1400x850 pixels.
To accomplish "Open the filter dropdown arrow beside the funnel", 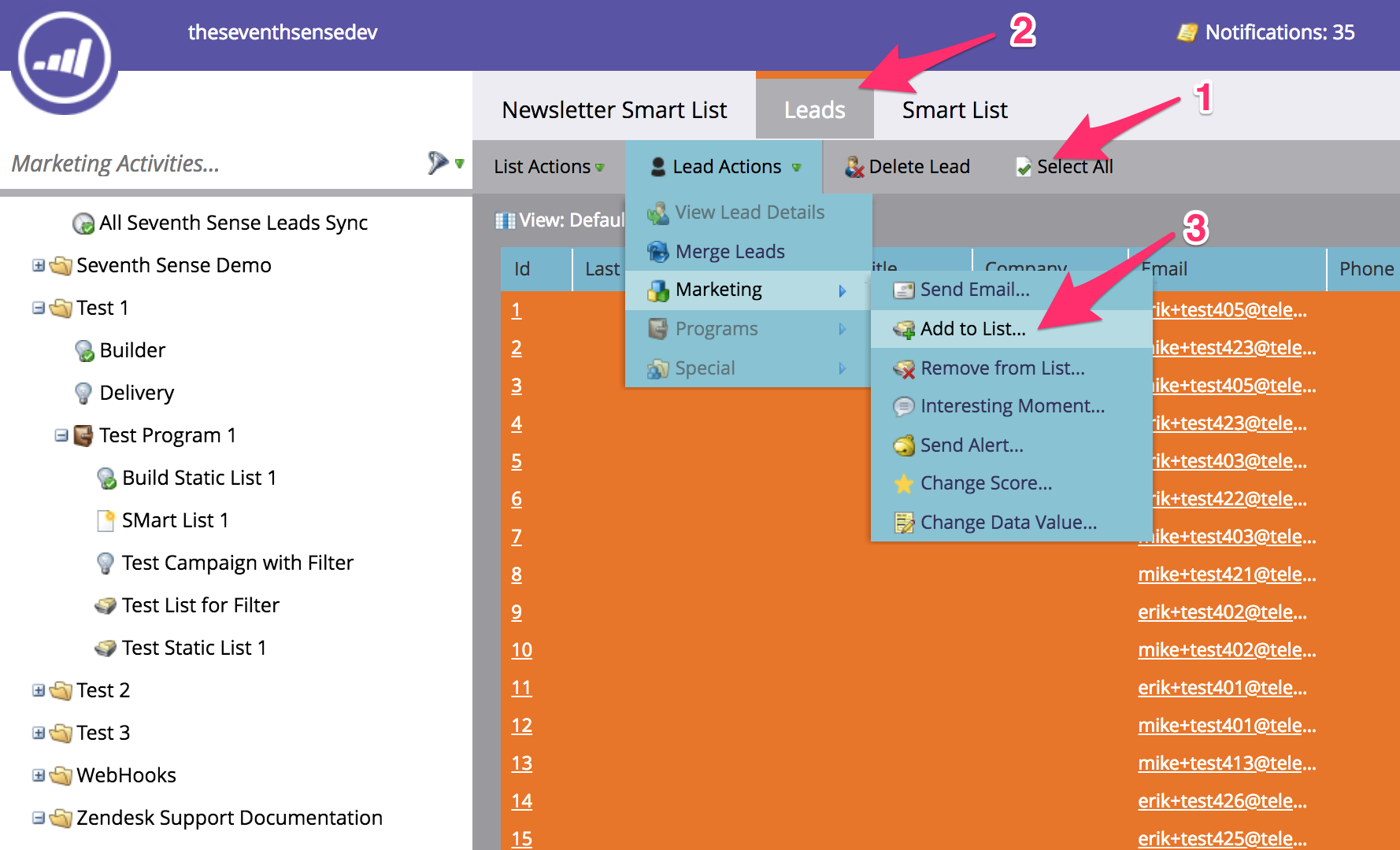I will (x=460, y=164).
